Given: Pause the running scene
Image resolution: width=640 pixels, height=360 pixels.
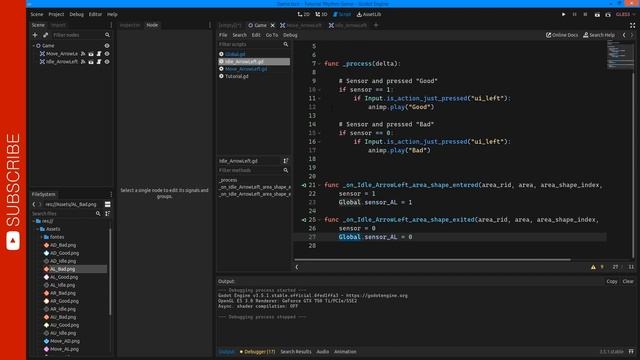Looking at the screenshot, I should (574, 14).
